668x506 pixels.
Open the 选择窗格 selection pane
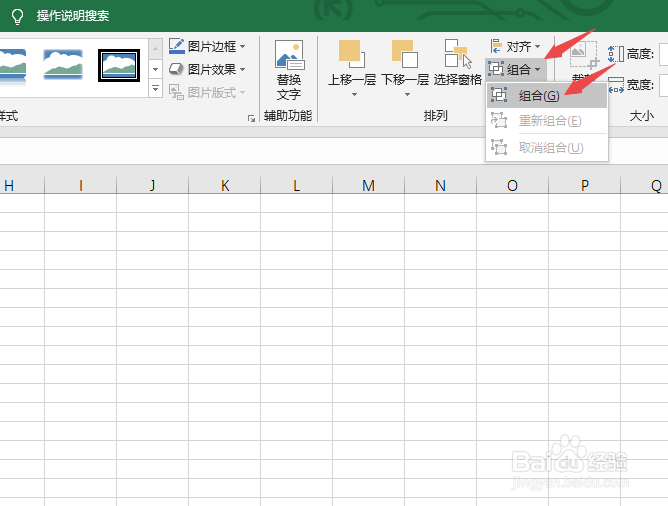(x=458, y=63)
